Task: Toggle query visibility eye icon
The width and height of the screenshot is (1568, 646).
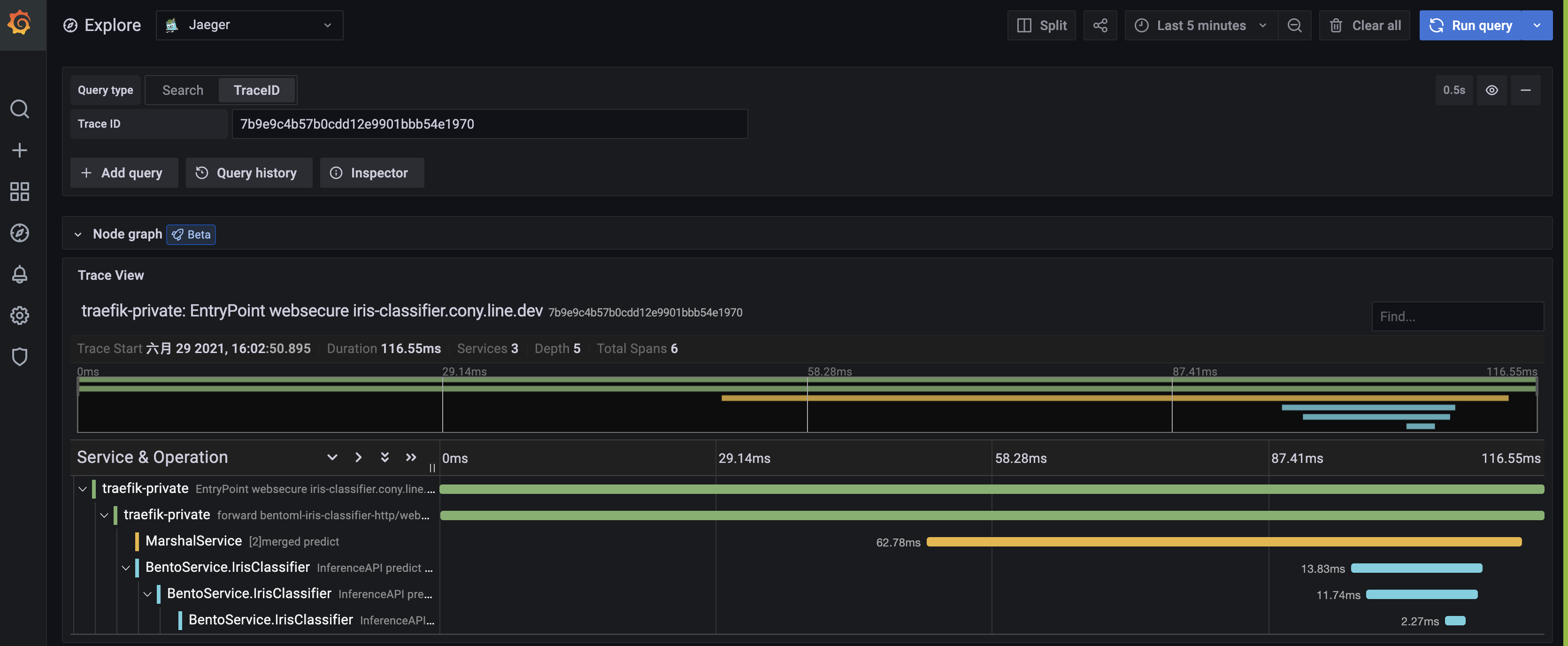Action: point(1492,90)
